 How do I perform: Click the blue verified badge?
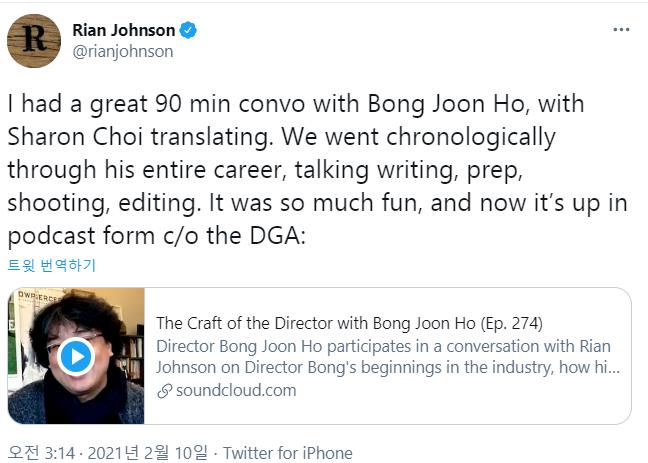coord(188,30)
